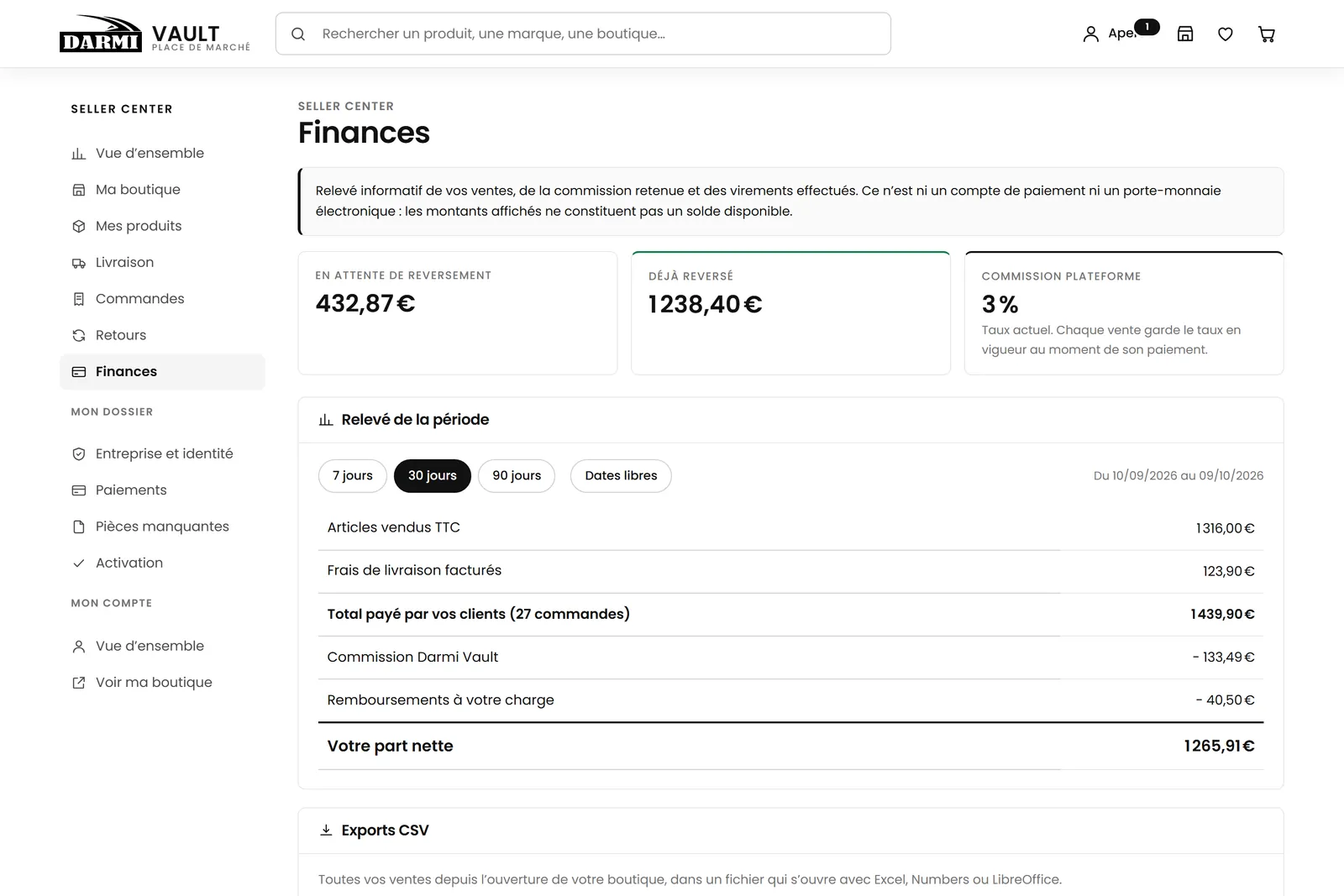Image resolution: width=1344 pixels, height=896 pixels.
Task: Click the 1 316,00 € amount
Action: click(x=1226, y=528)
